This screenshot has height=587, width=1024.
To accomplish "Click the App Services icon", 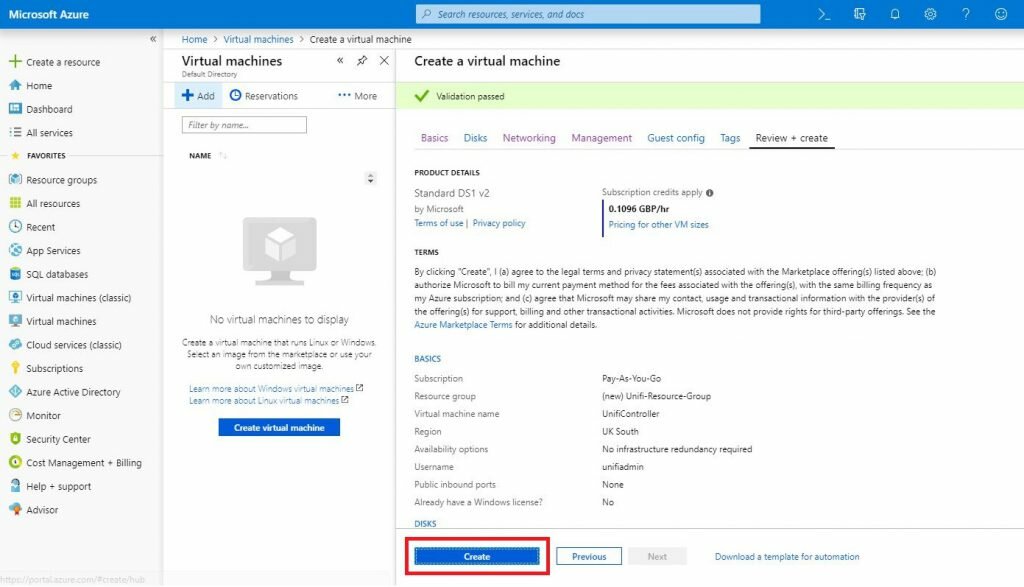I will (x=15, y=250).
